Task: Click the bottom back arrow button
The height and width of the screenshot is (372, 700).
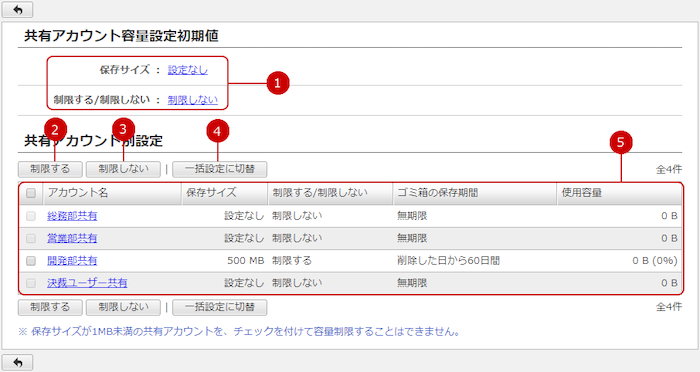Action: click(17, 362)
